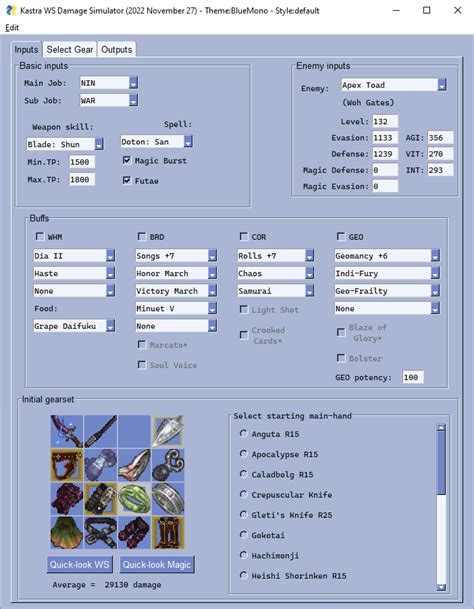Focus the enemy Level field
Image resolution: width=474 pixels, height=609 pixels.
click(385, 121)
